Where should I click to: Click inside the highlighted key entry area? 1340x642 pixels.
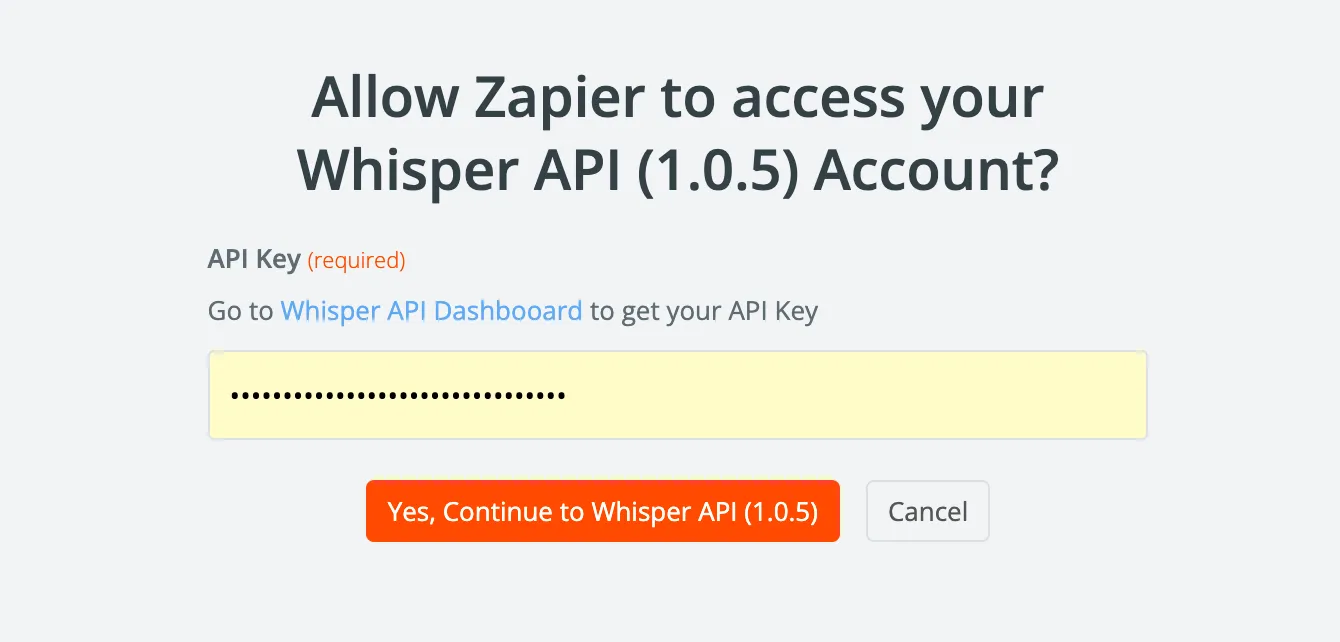[x=676, y=394]
